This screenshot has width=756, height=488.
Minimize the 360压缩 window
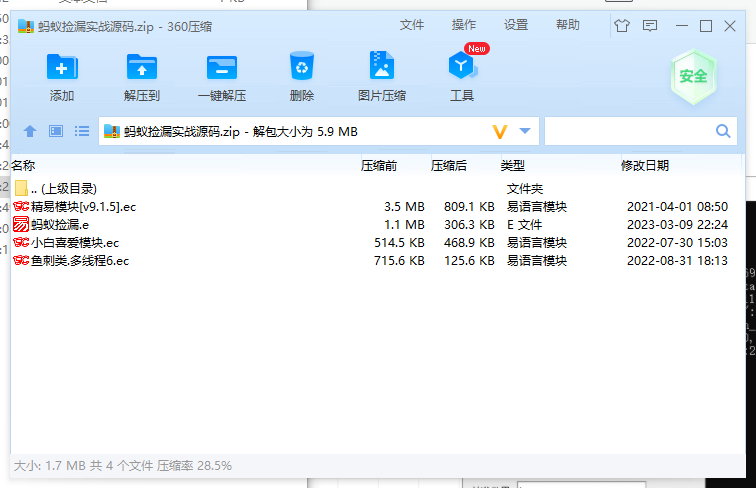point(682,26)
